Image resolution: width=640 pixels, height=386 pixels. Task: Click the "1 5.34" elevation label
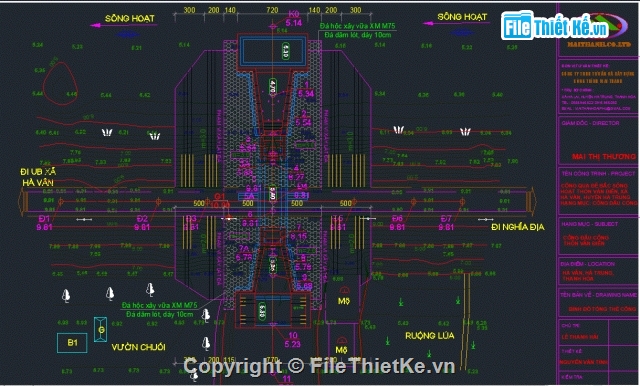coord(306,90)
